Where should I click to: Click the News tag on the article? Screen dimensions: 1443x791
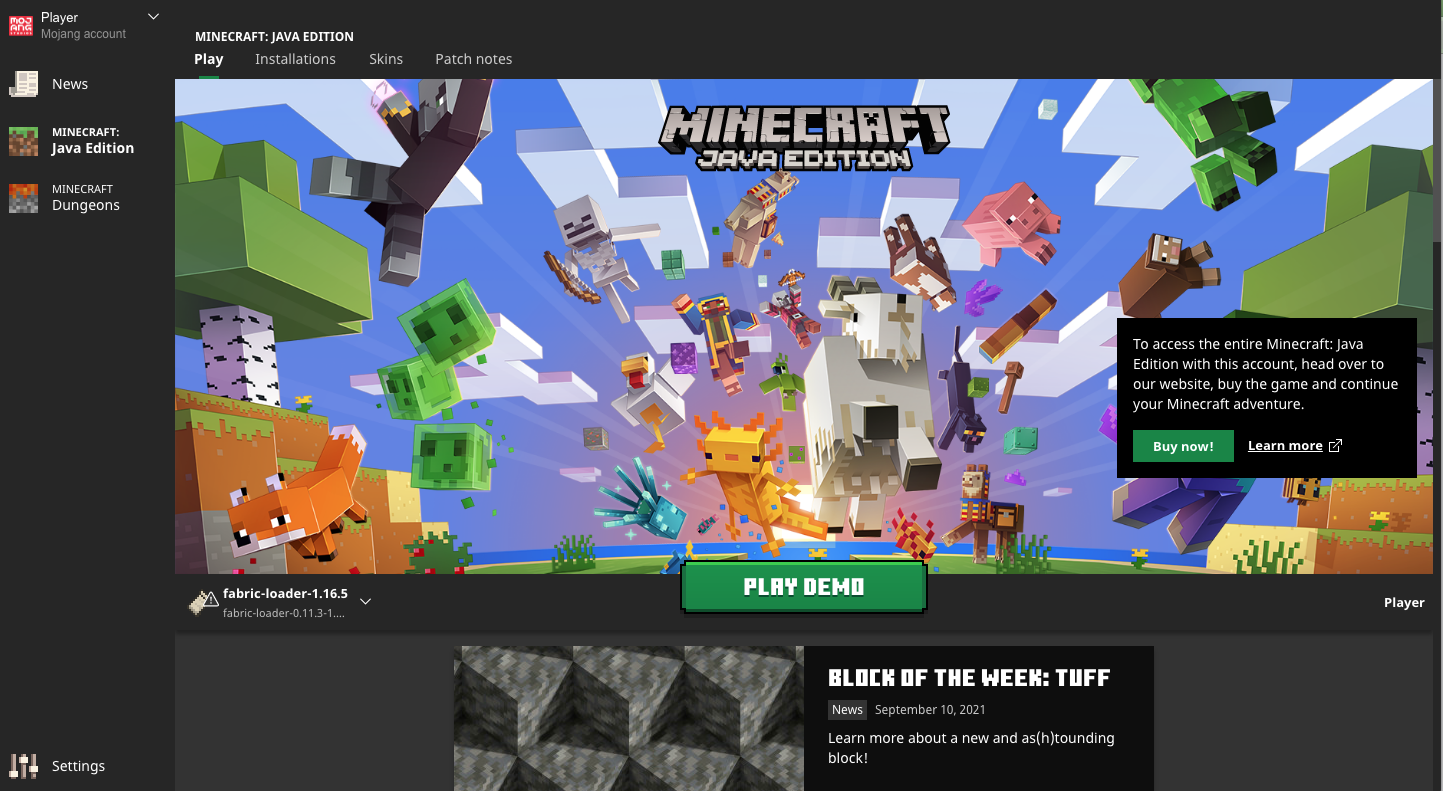(847, 710)
